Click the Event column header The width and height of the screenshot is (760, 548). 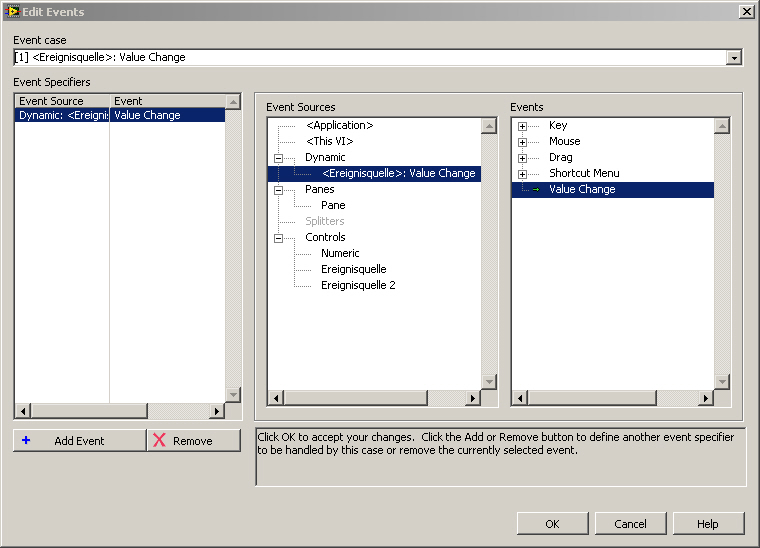click(168, 101)
